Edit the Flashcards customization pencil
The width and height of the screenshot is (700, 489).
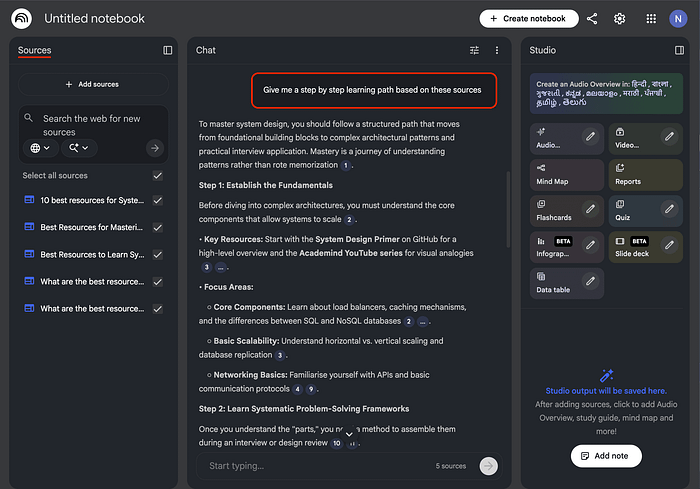pos(591,210)
